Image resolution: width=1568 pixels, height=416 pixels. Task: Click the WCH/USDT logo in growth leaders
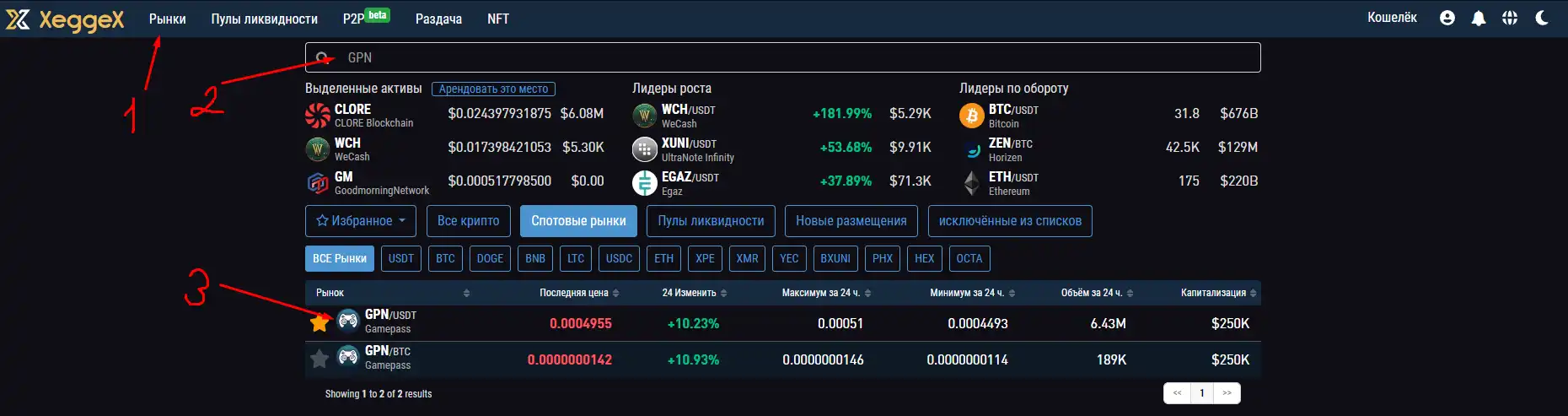pyautogui.click(x=645, y=116)
